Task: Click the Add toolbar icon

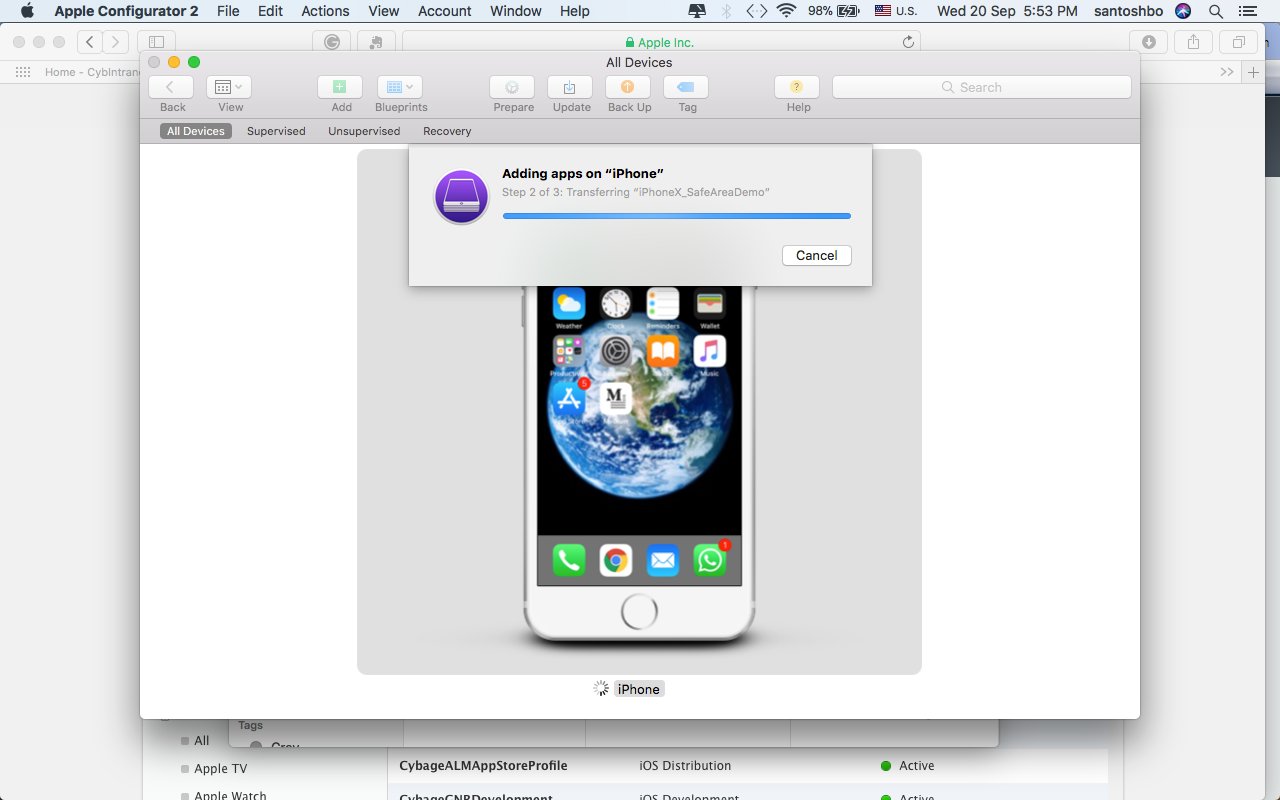Action: tap(340, 87)
